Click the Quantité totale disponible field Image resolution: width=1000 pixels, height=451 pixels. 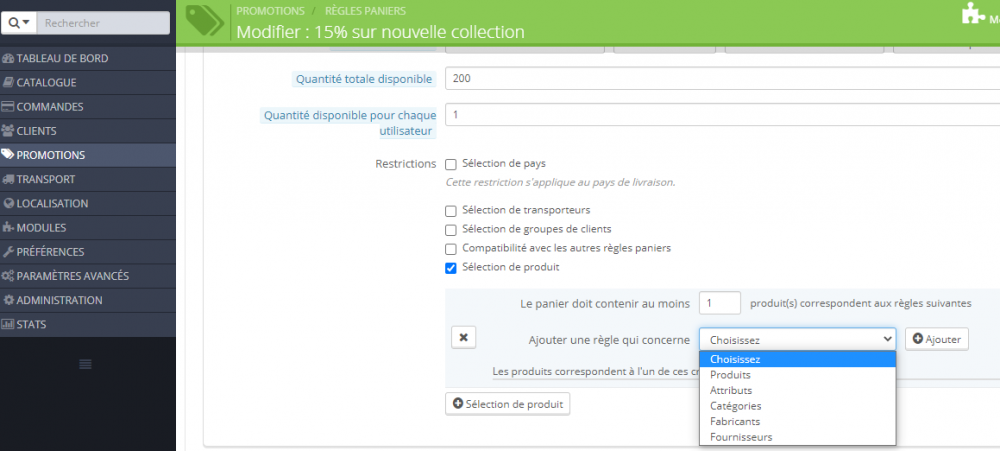click(x=723, y=79)
